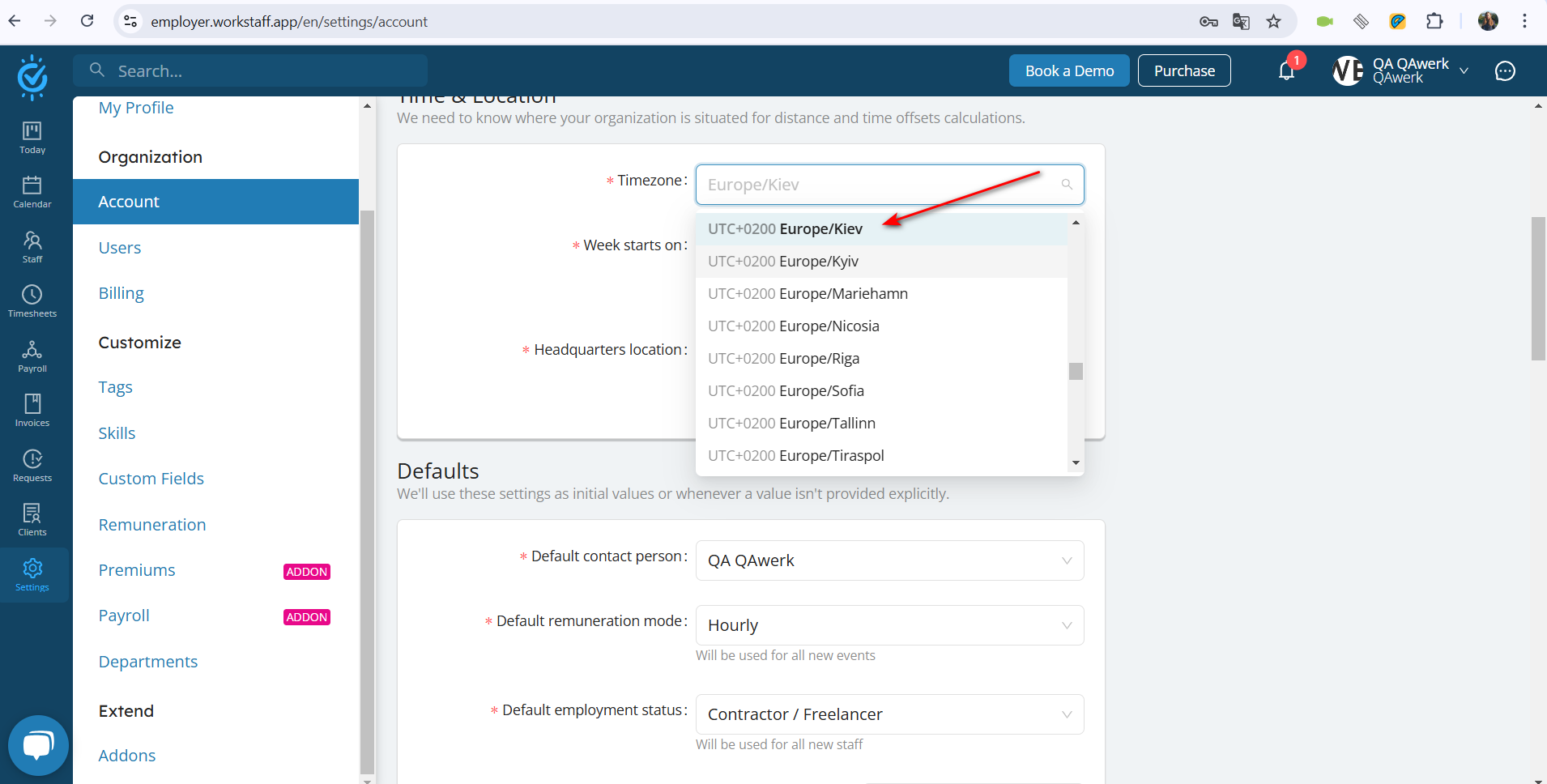Open the QA QAwerk account dropdown

[1402, 70]
